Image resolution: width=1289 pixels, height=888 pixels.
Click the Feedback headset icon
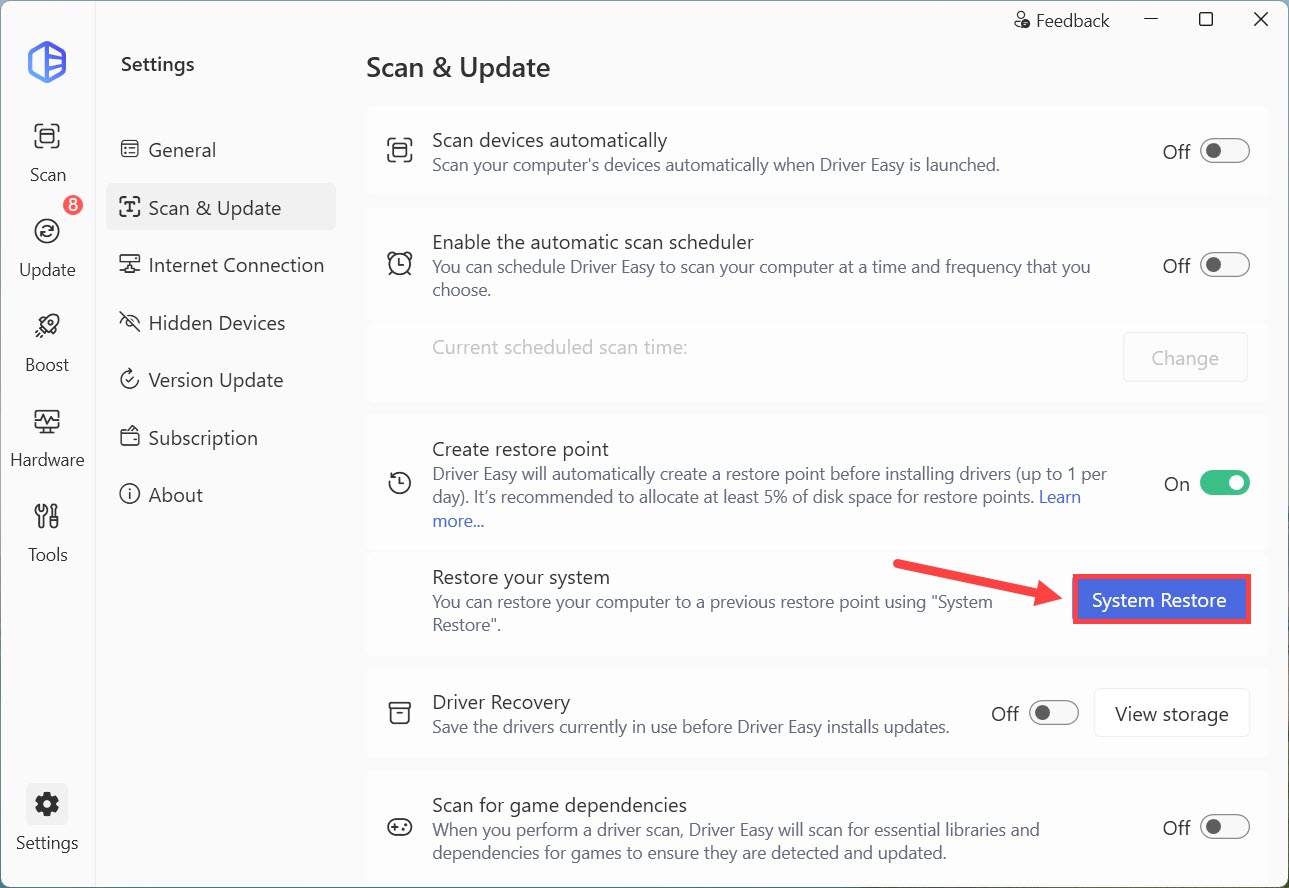(1022, 20)
